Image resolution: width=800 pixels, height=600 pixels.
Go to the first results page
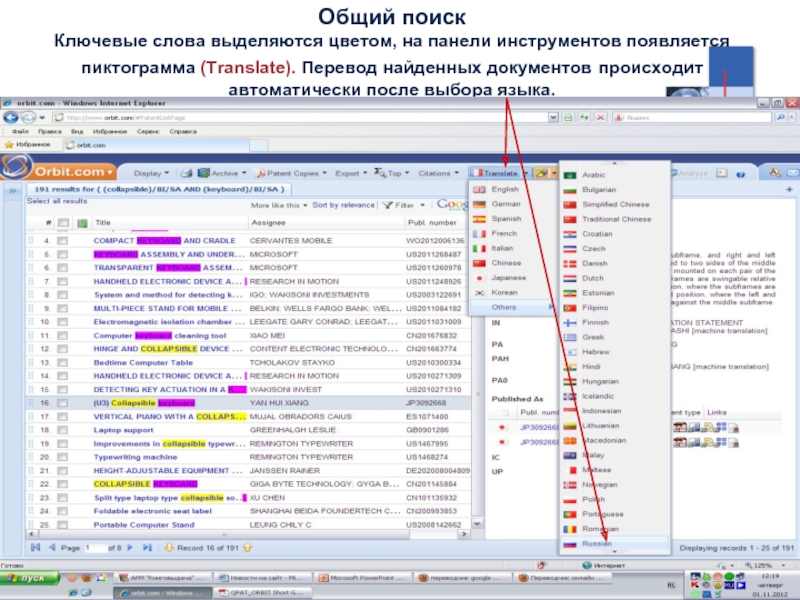coord(36,548)
